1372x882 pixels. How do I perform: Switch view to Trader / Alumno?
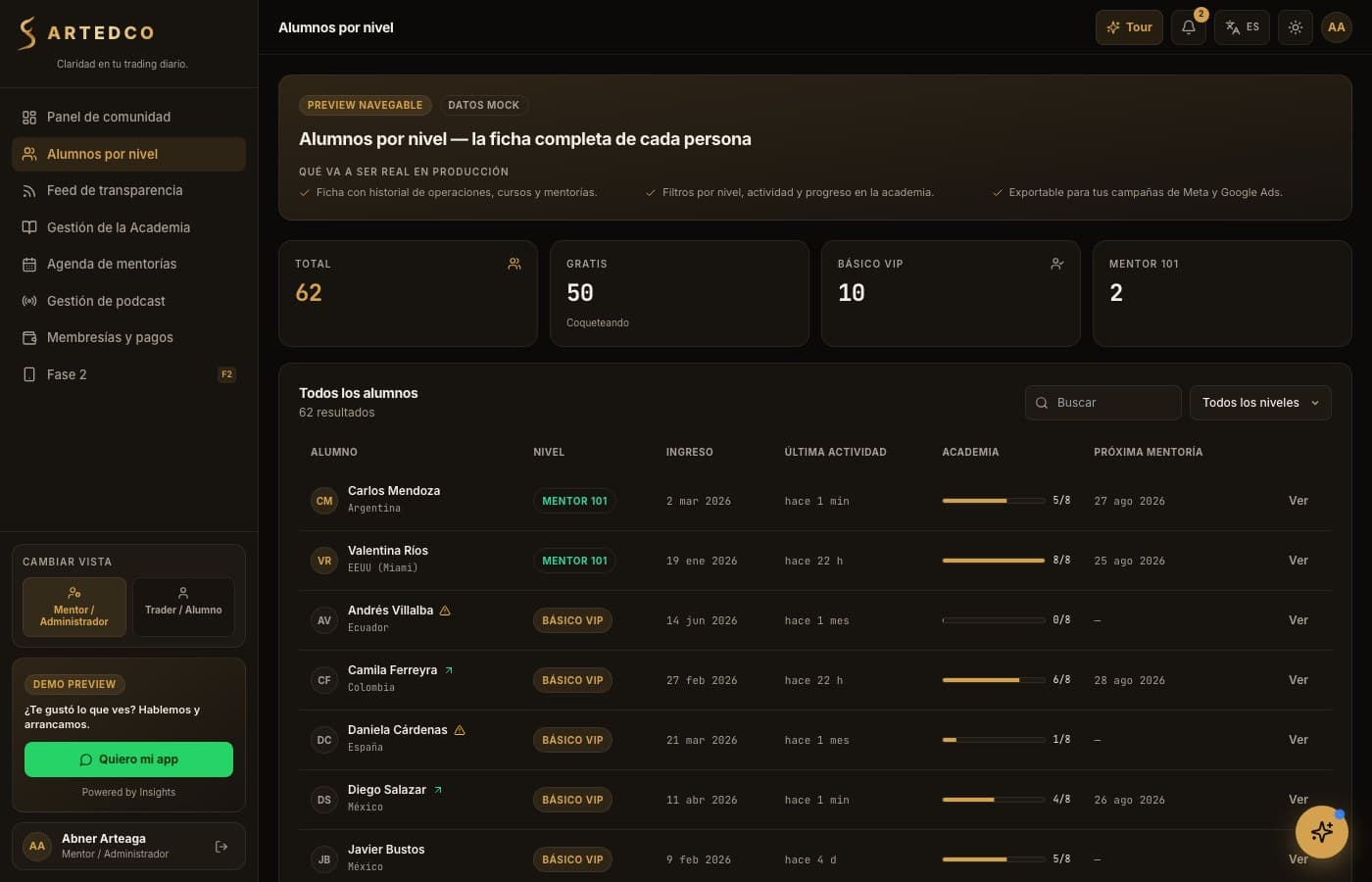point(183,607)
